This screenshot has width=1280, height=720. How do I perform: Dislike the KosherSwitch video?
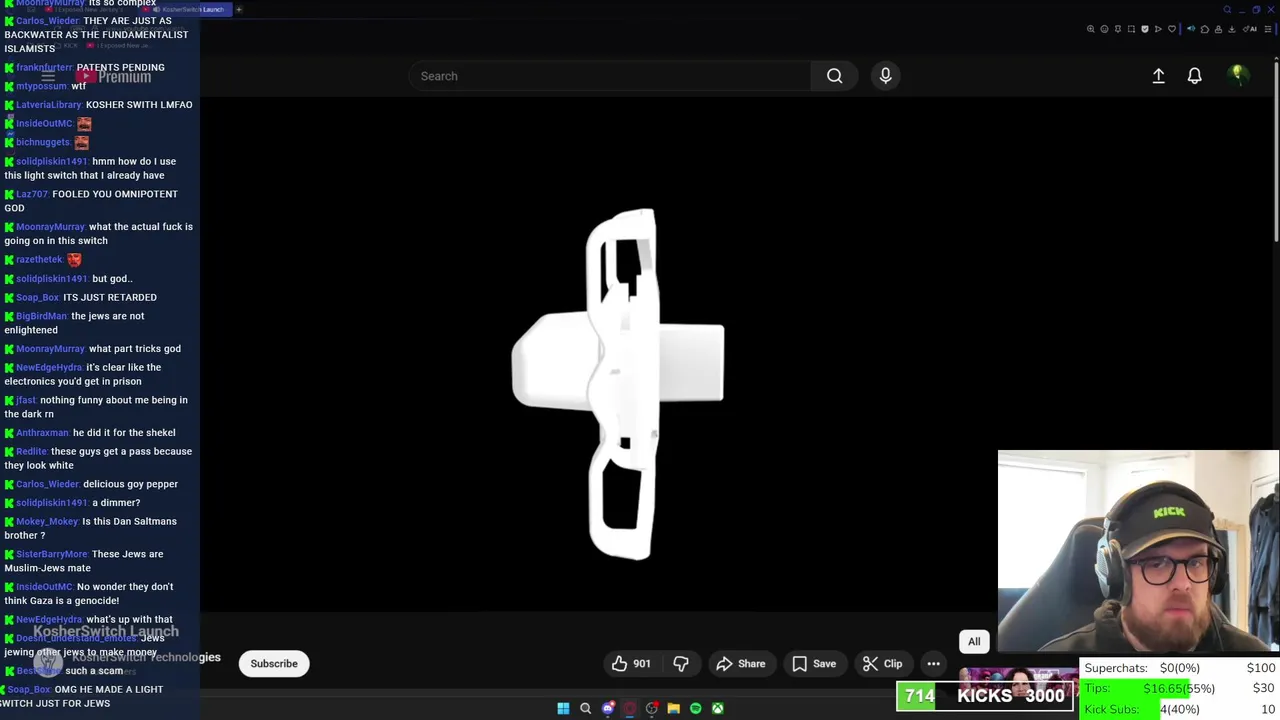click(x=681, y=664)
